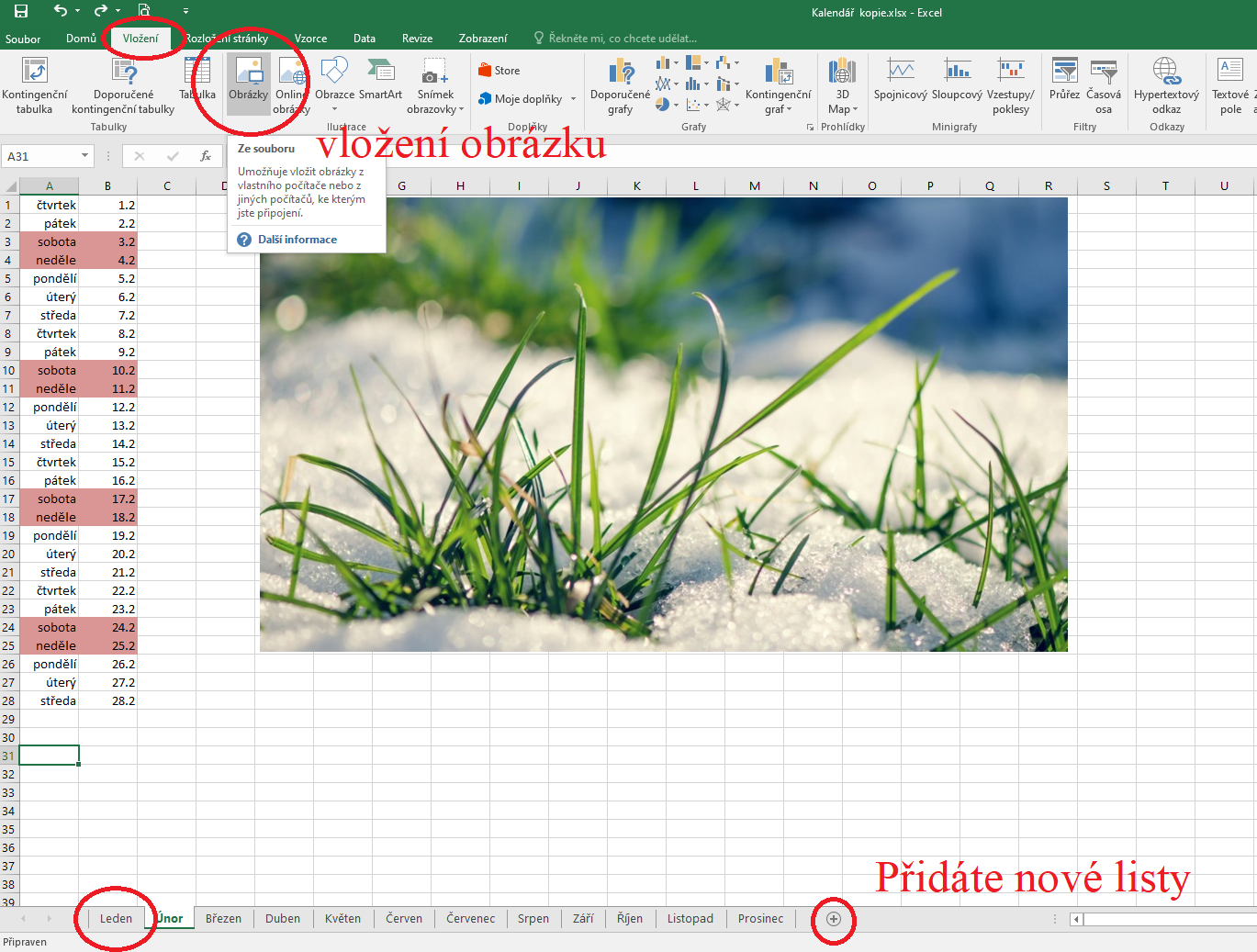Add a Průřez (slicer) filter
This screenshot has height=952, width=1257.
coord(1064,81)
